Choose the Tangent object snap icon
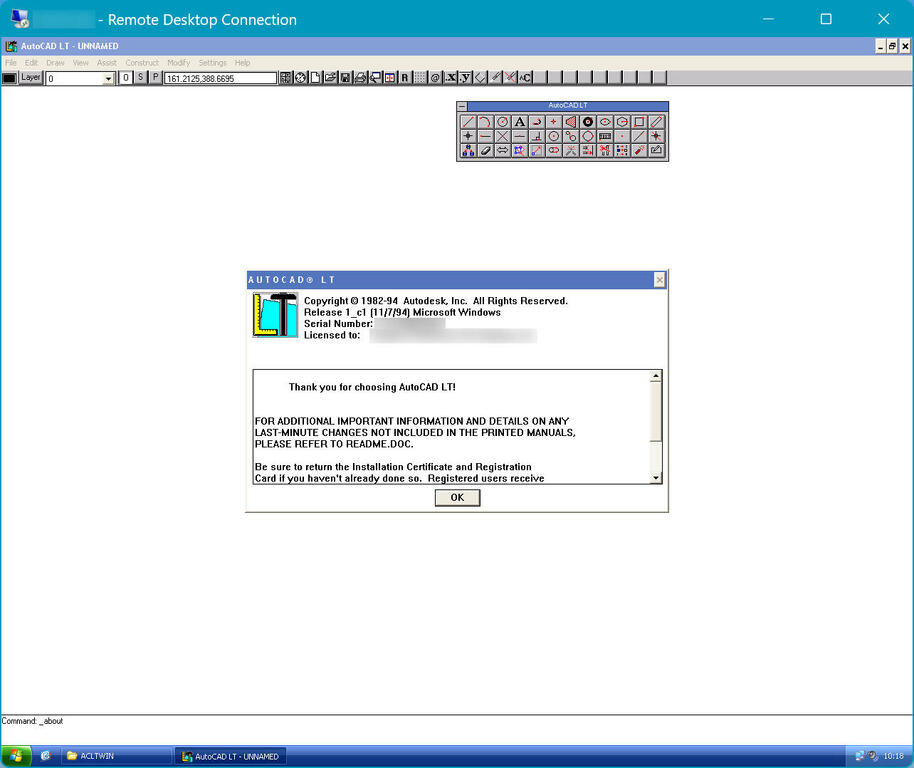Image resolution: width=914 pixels, height=768 pixels. click(x=570, y=136)
